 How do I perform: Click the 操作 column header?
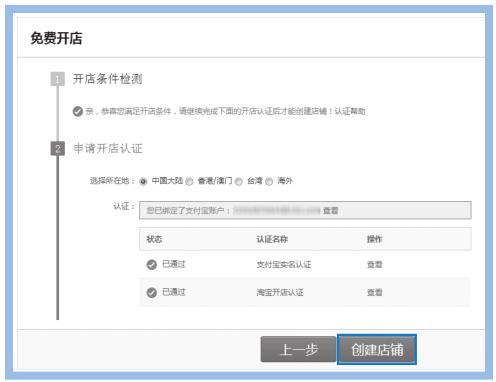click(375, 239)
